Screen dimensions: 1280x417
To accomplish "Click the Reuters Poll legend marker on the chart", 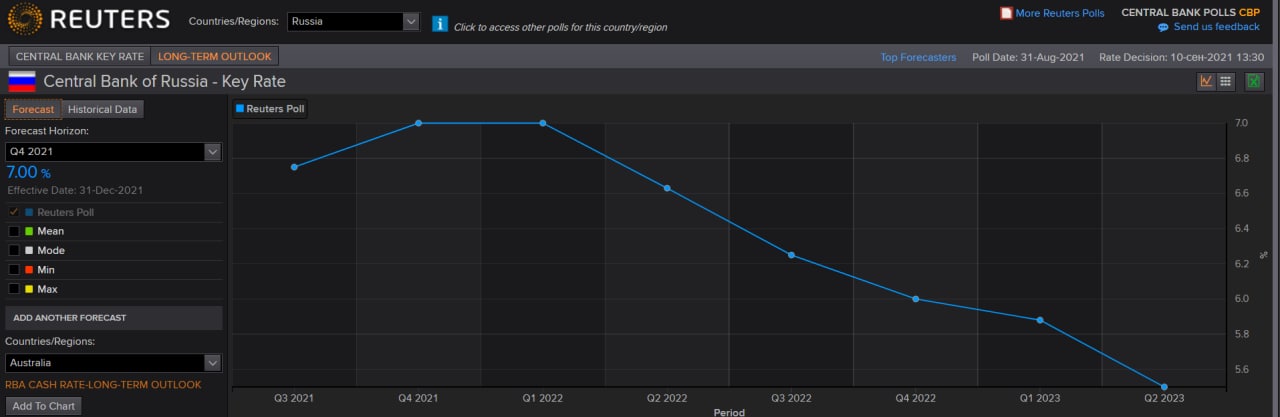I will pos(240,109).
